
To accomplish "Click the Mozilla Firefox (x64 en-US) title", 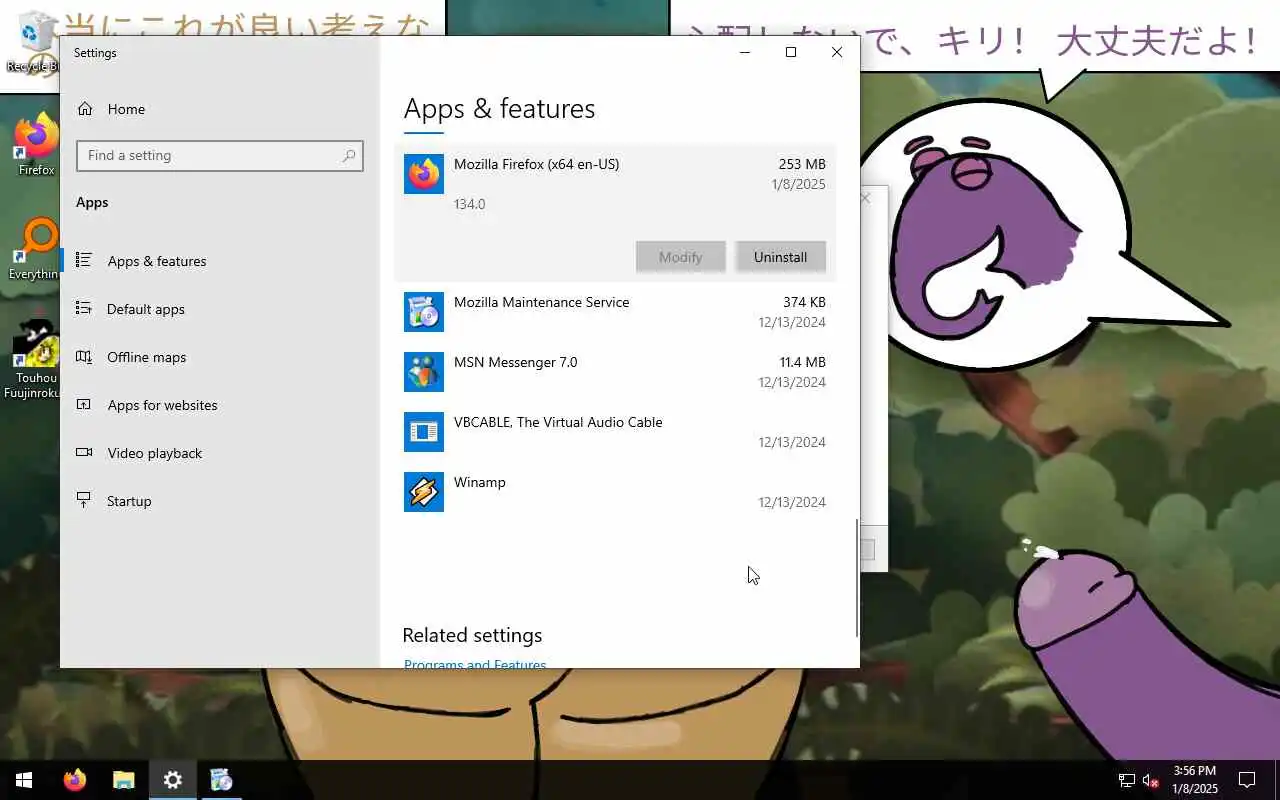I will point(536,164).
